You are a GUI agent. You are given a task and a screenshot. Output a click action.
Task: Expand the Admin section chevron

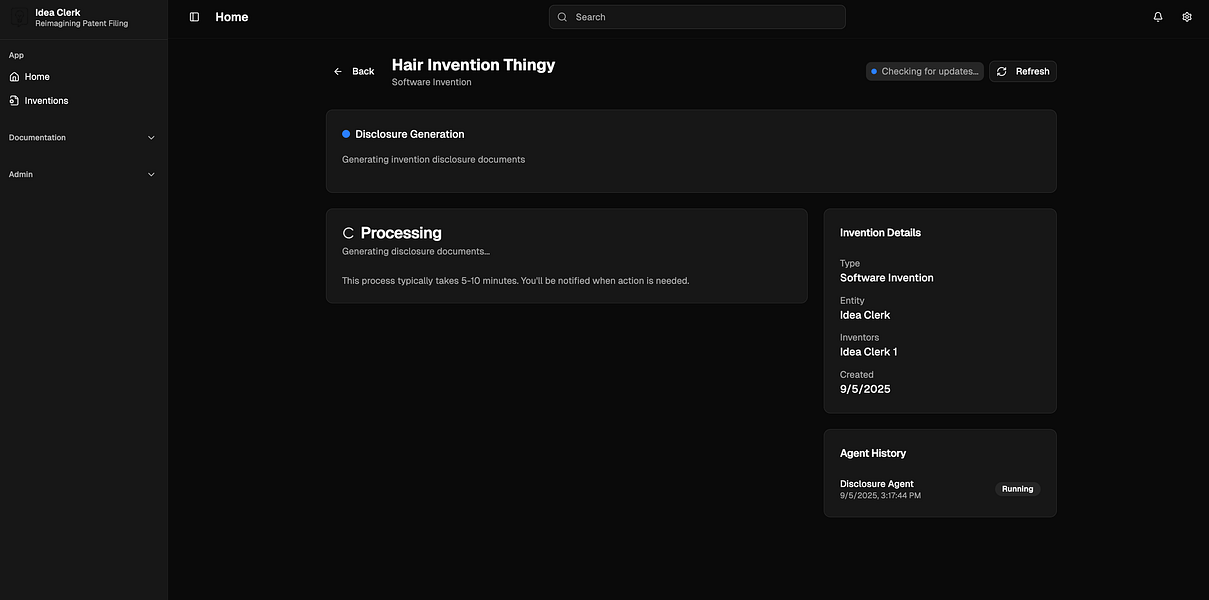[x=152, y=175]
